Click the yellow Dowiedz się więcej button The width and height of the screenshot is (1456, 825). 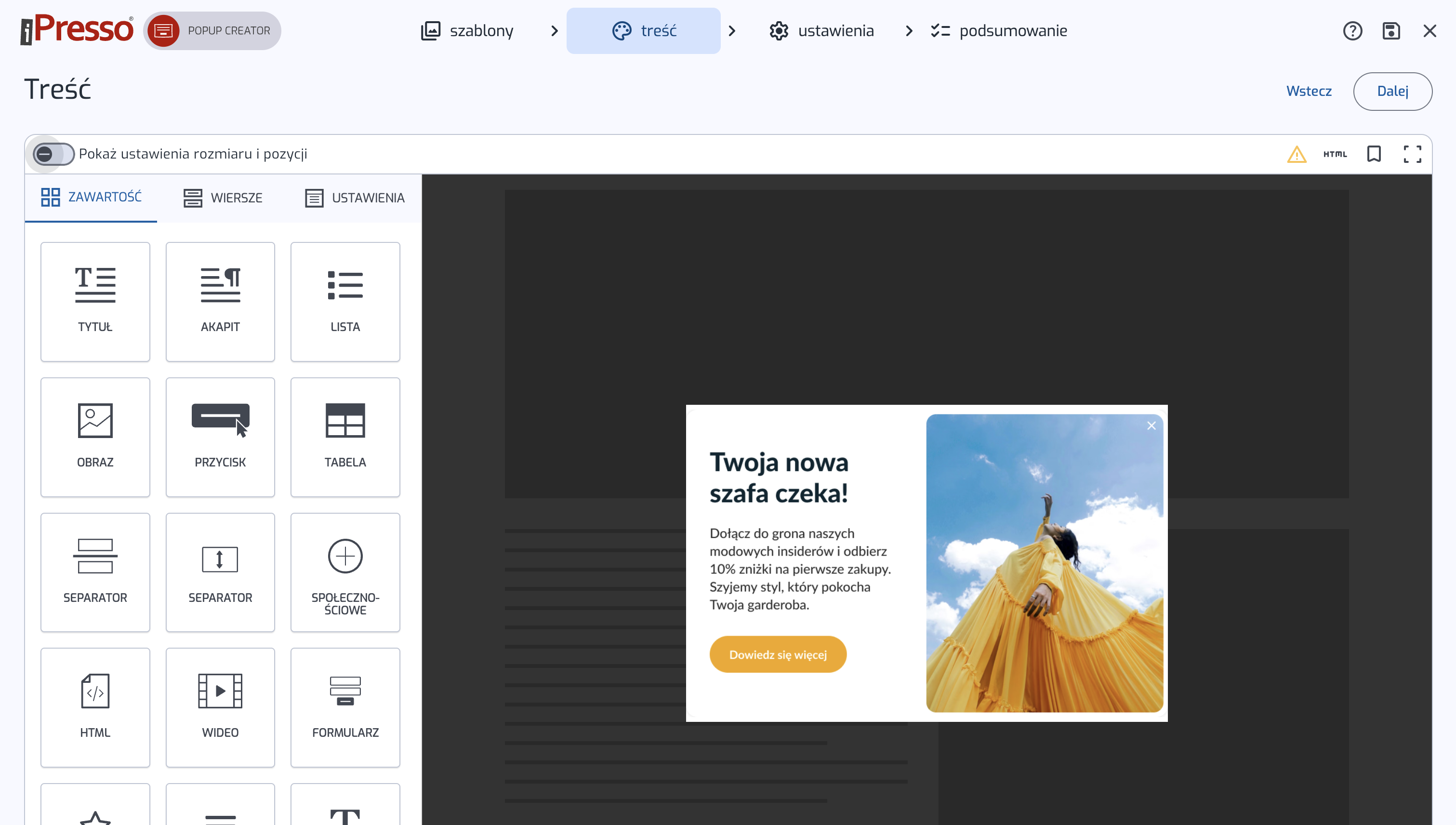click(777, 654)
